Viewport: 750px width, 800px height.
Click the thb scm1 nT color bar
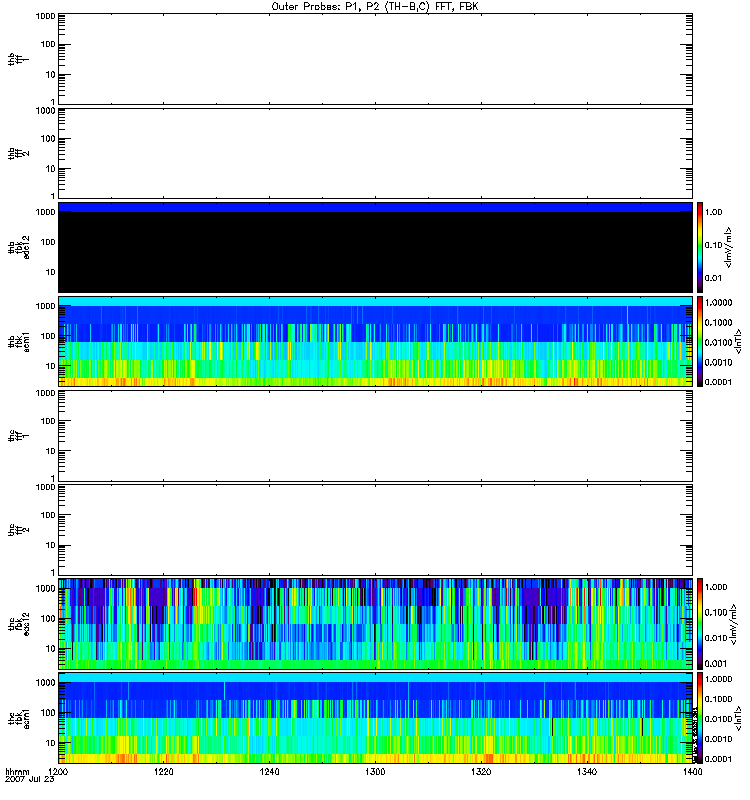701,341
